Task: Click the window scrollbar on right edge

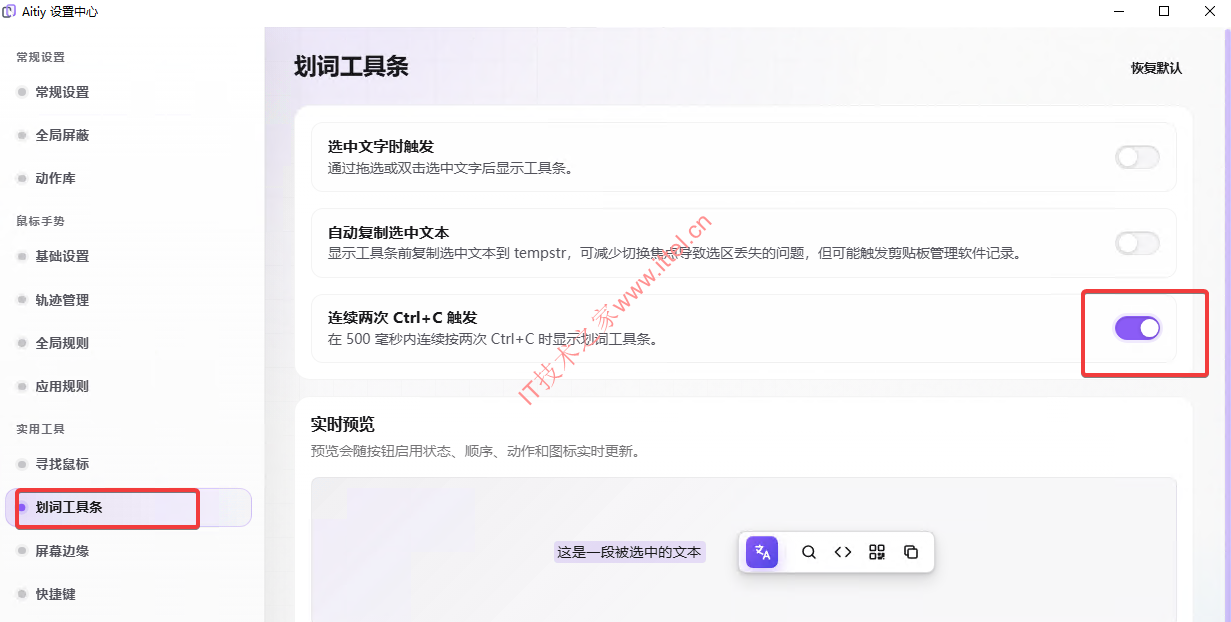Action: pos(1228,324)
